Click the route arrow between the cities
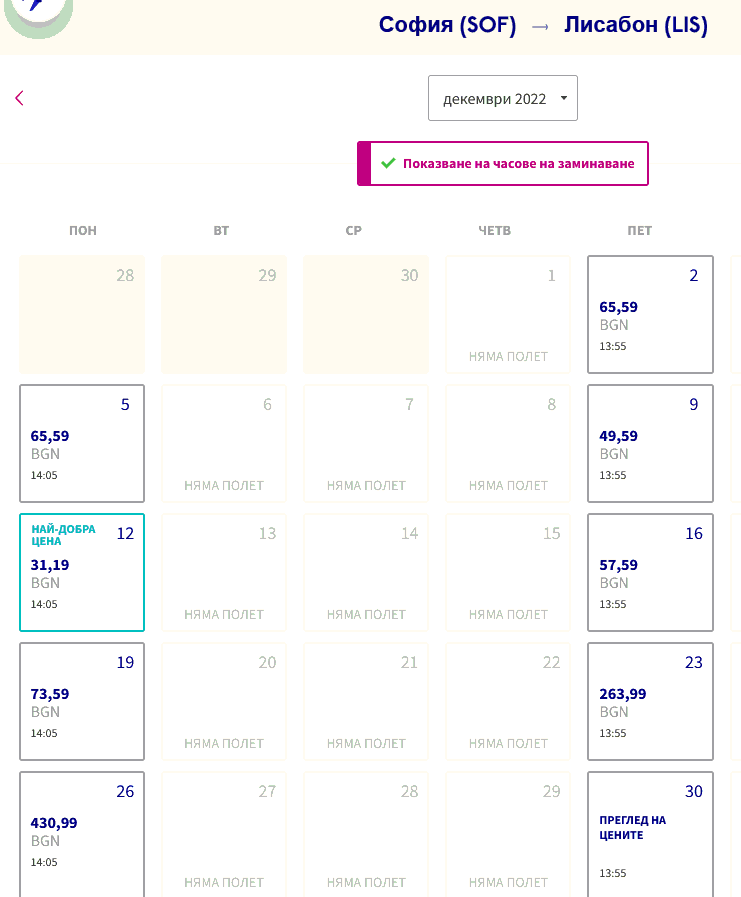The height and width of the screenshot is (897, 741). [x=540, y=27]
